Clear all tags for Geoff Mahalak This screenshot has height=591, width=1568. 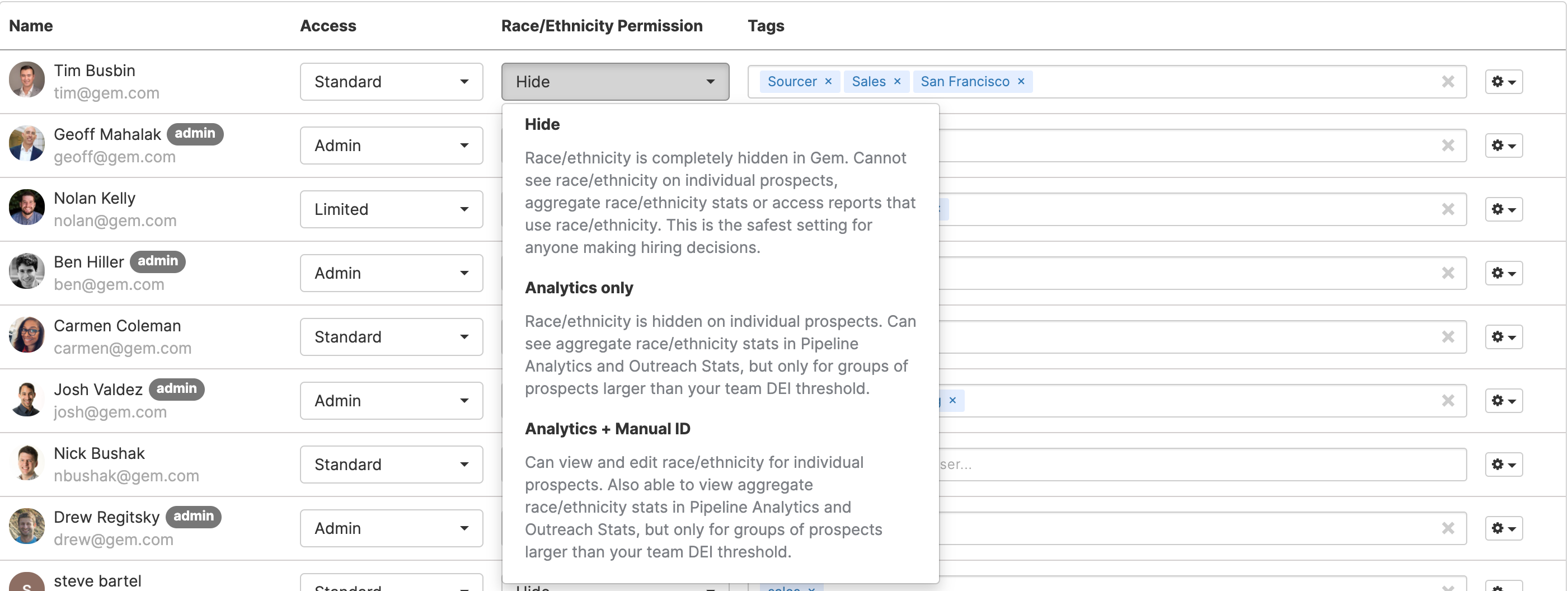coord(1448,146)
